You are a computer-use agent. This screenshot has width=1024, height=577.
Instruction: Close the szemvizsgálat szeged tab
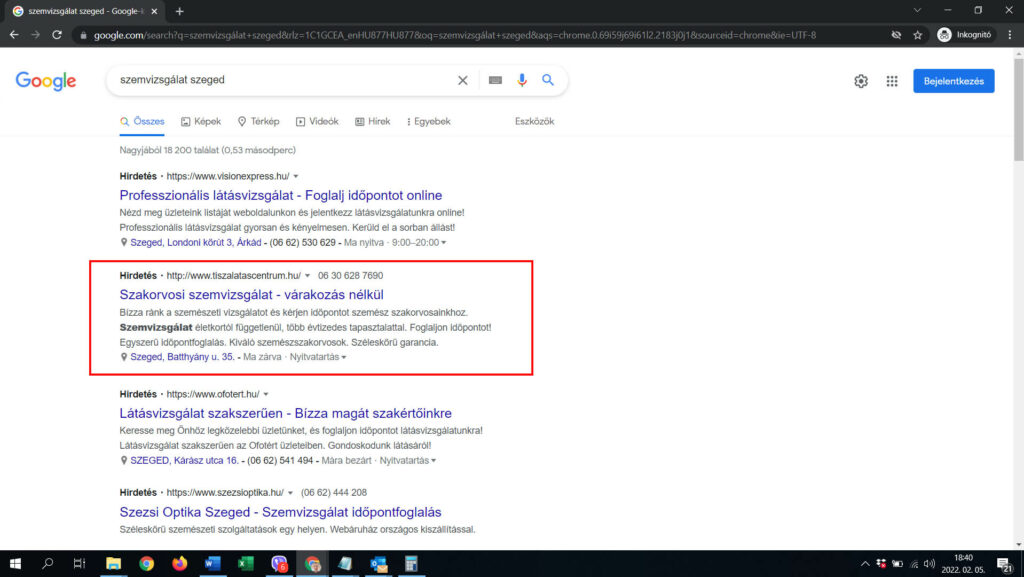pos(154,11)
